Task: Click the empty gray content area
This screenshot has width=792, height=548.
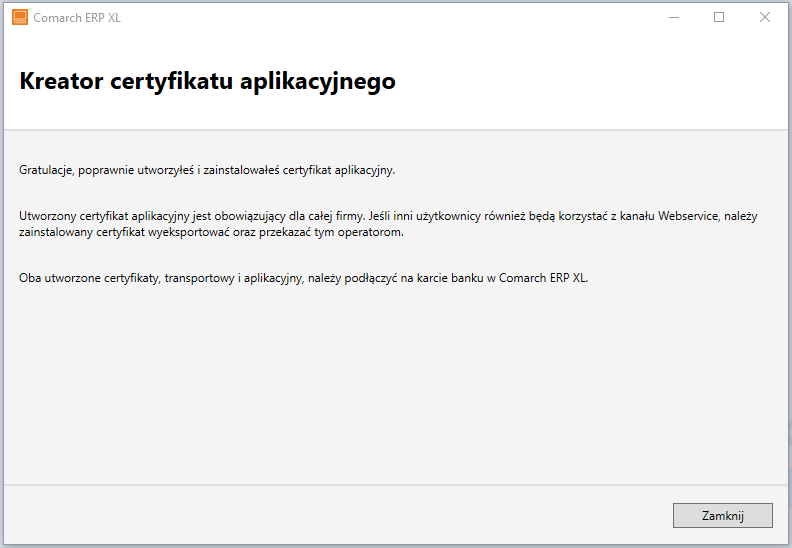Action: coord(394,384)
